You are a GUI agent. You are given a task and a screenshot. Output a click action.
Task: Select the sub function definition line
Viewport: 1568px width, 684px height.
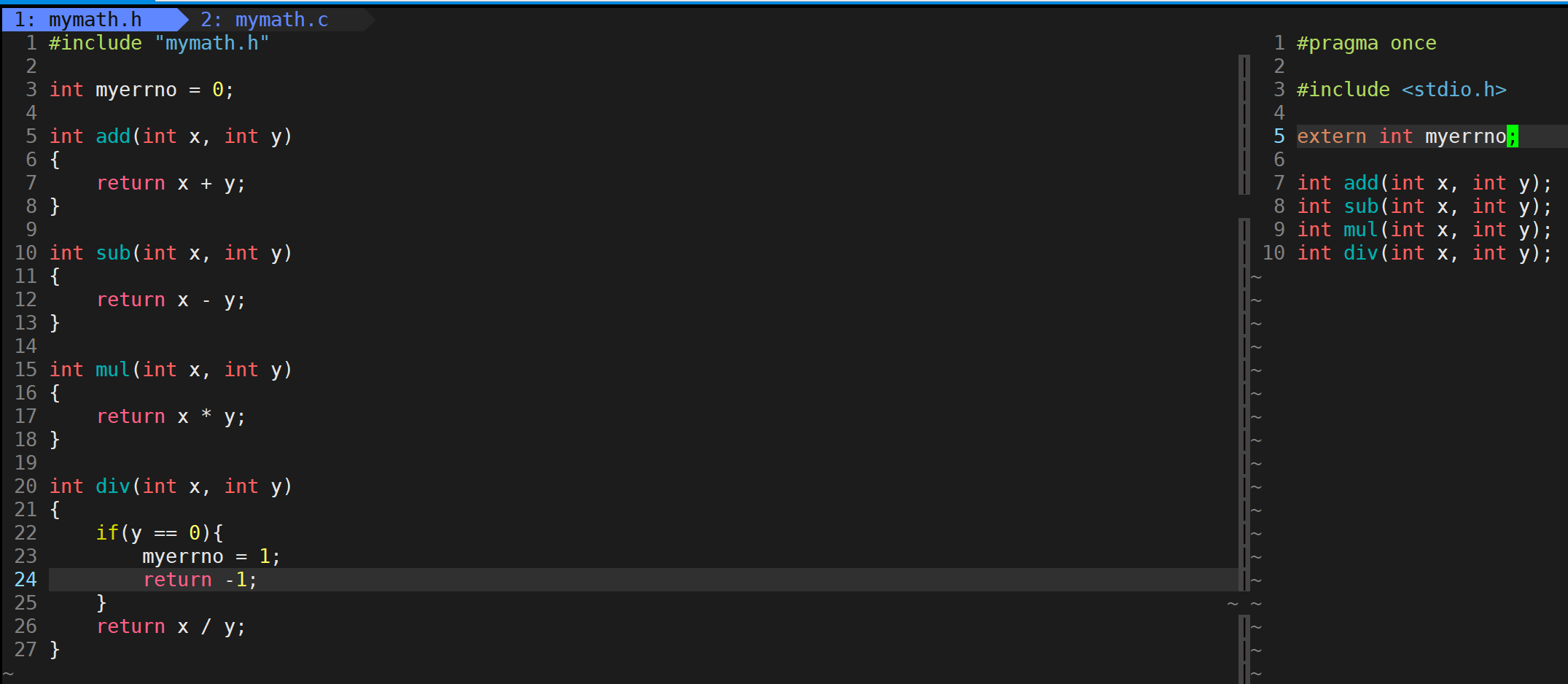(x=171, y=253)
